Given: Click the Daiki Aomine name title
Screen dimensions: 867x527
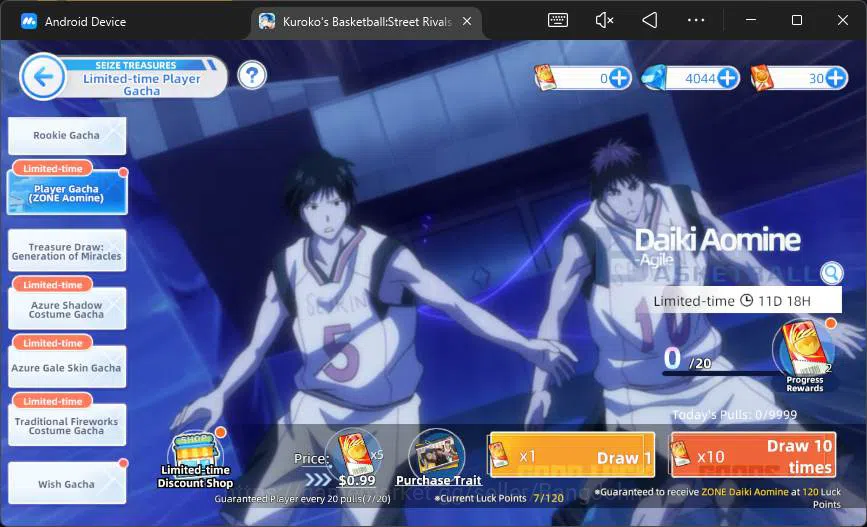Looking at the screenshot, I should [x=717, y=241].
